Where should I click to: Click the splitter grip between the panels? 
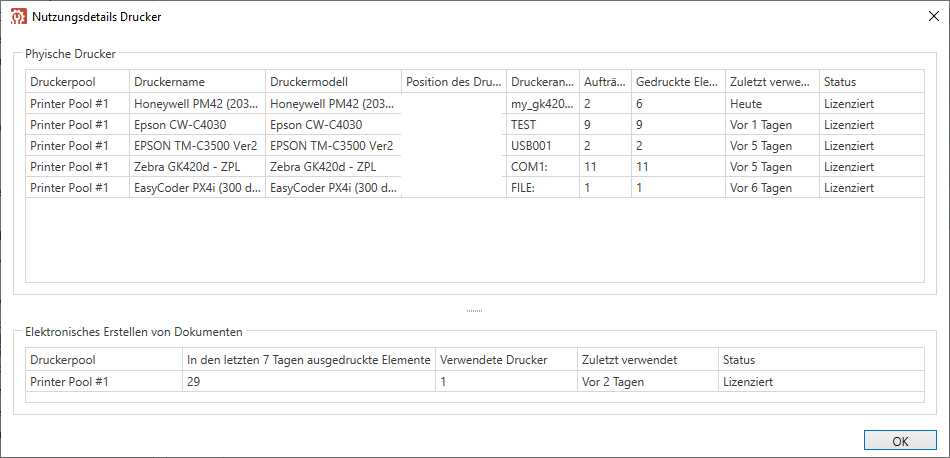pos(474,311)
